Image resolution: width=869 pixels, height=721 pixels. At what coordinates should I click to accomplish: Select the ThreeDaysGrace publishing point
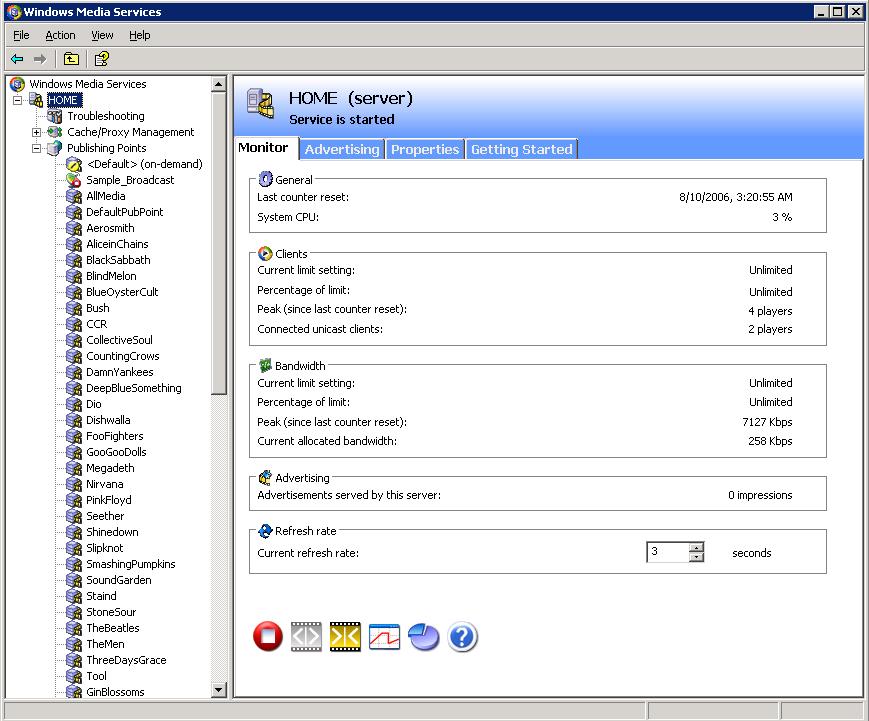(126, 661)
